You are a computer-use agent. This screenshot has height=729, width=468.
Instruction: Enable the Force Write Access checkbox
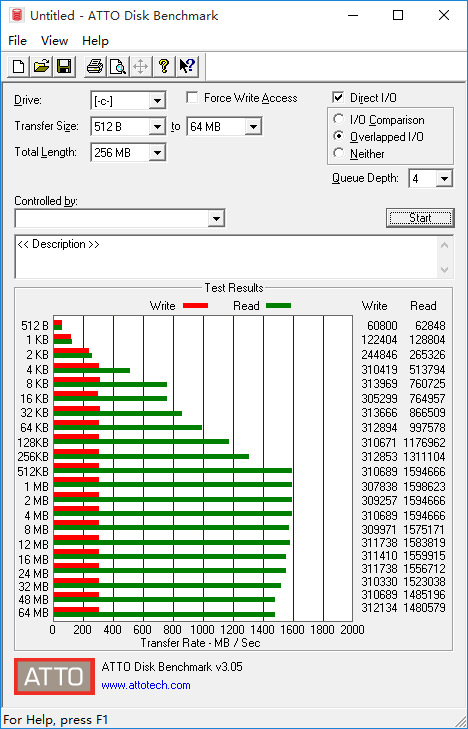point(192,98)
